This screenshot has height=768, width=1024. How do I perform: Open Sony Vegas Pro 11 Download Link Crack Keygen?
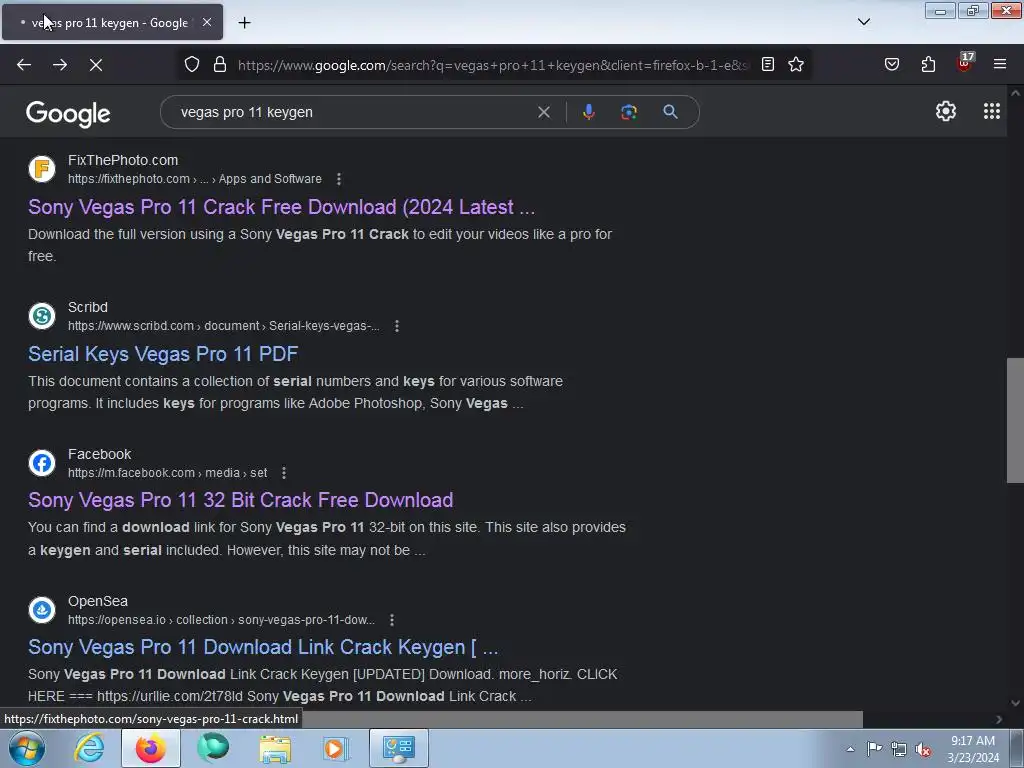click(263, 647)
